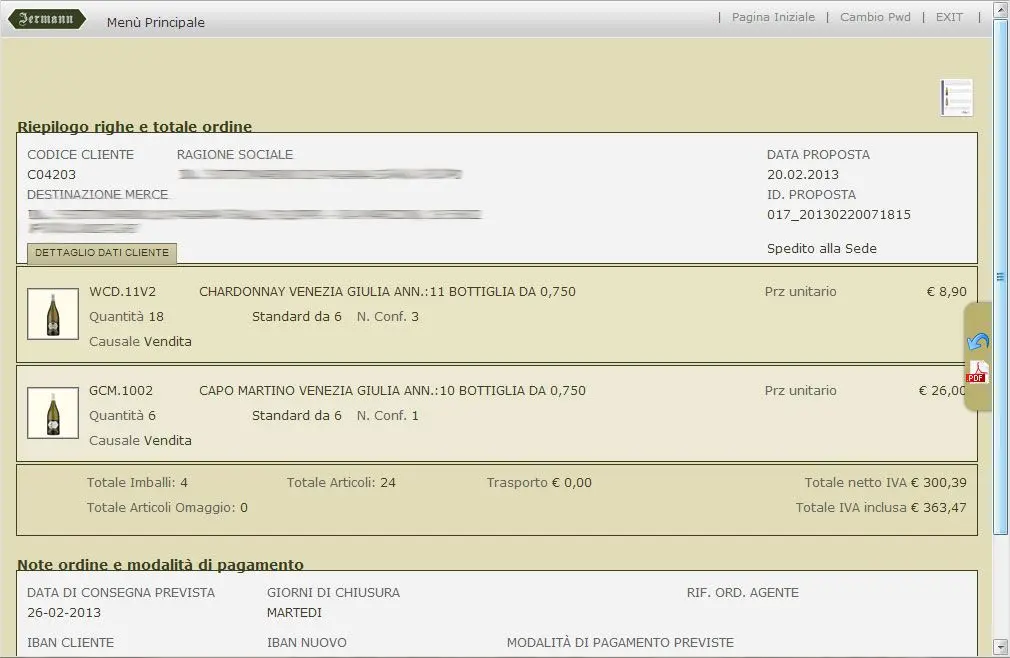Click delivery date 26-02-2013
This screenshot has height=658, width=1010.
pyautogui.click(x=64, y=613)
